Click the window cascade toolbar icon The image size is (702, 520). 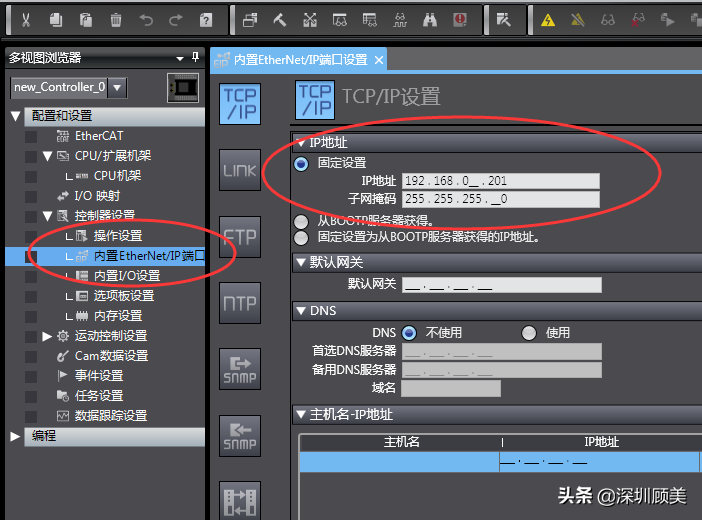tap(250, 20)
